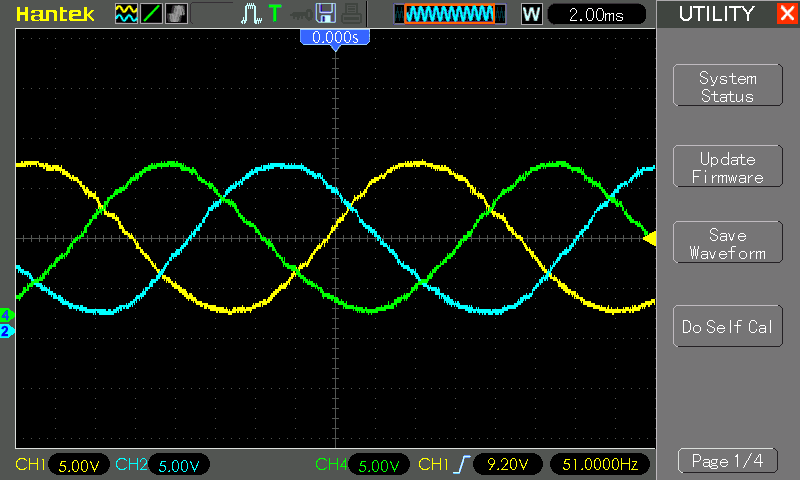Click CH2 5.00V scale readout
Screen dimensions: 800x480
point(179,465)
